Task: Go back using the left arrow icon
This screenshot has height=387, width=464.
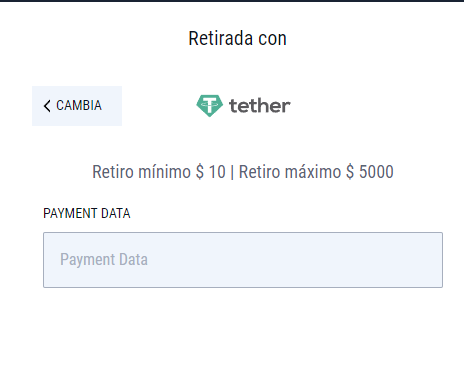Action: point(47,106)
